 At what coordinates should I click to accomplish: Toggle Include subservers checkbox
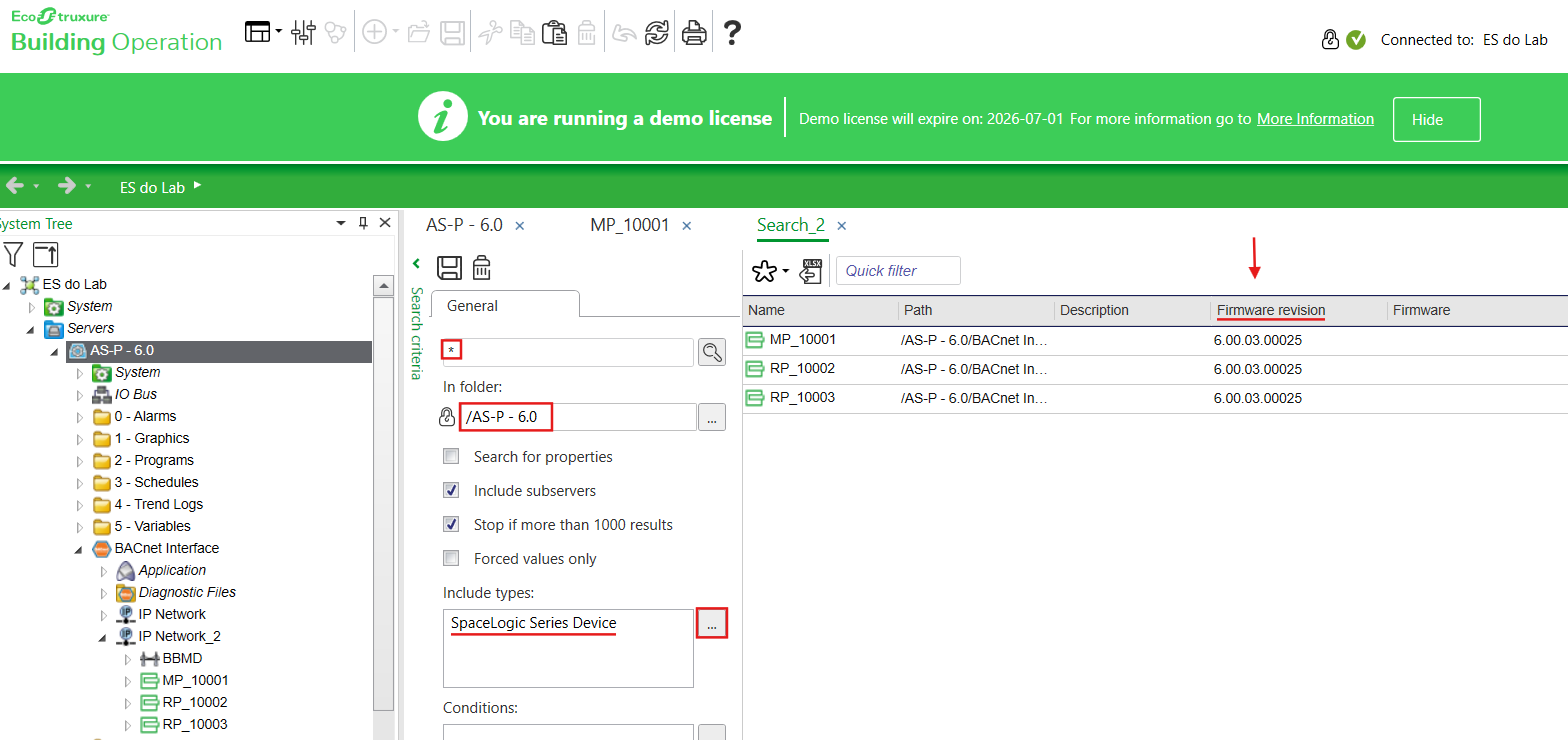pyautogui.click(x=452, y=490)
